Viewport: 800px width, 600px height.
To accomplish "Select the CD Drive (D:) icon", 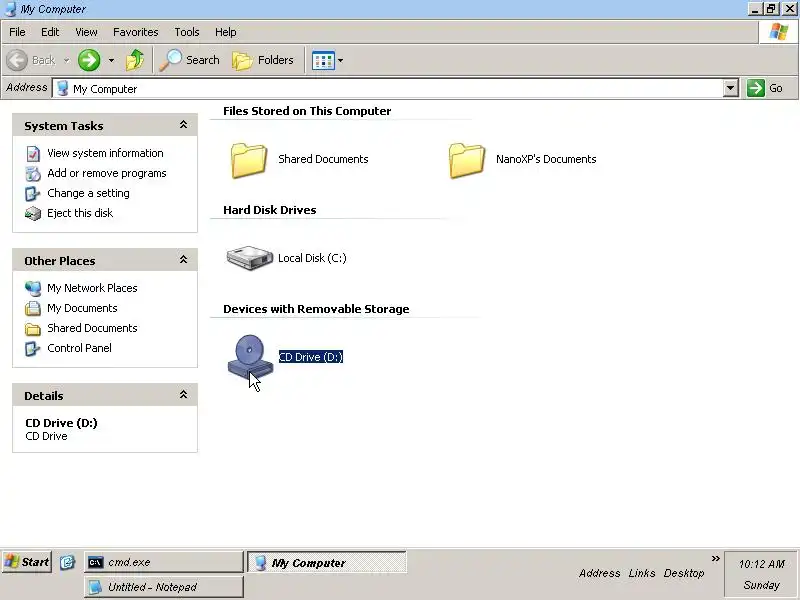I will click(x=250, y=357).
